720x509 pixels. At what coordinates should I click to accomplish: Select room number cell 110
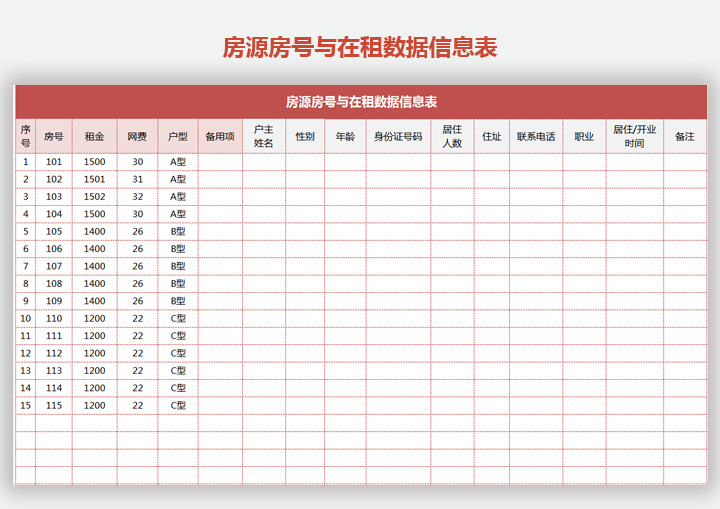click(54, 318)
